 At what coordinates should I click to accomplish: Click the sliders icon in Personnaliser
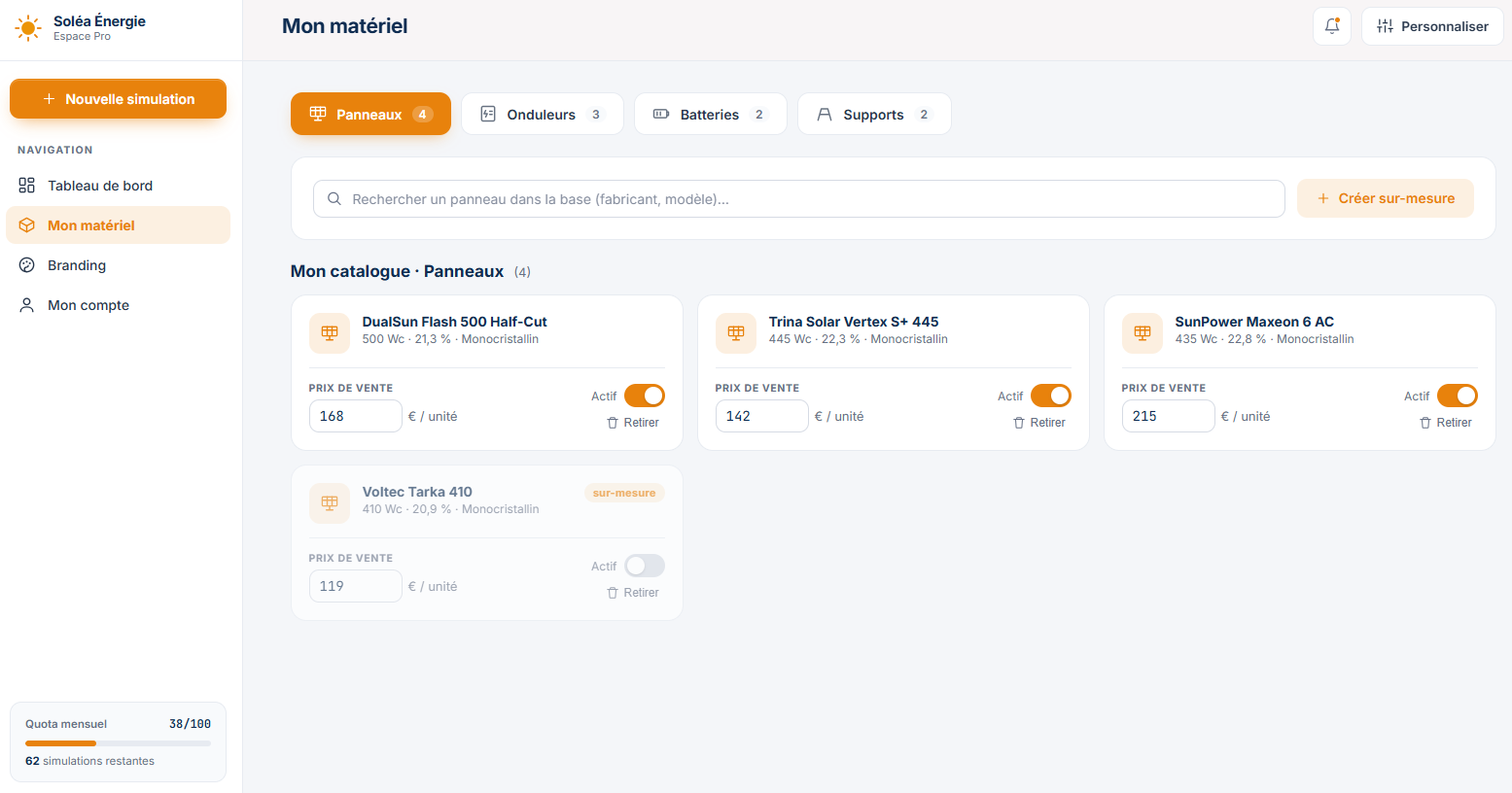(1386, 26)
